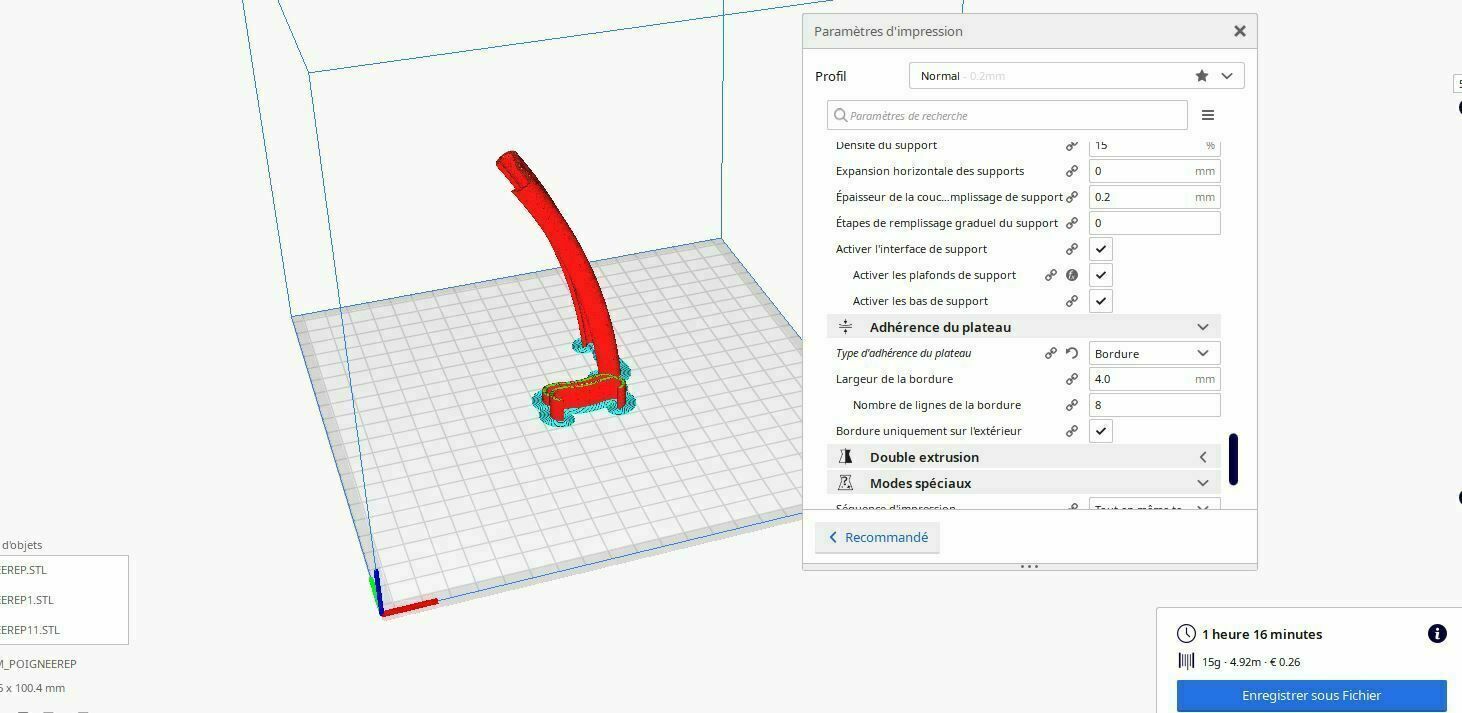Click the Nombre de lignes de la bordure field

tap(1155, 405)
